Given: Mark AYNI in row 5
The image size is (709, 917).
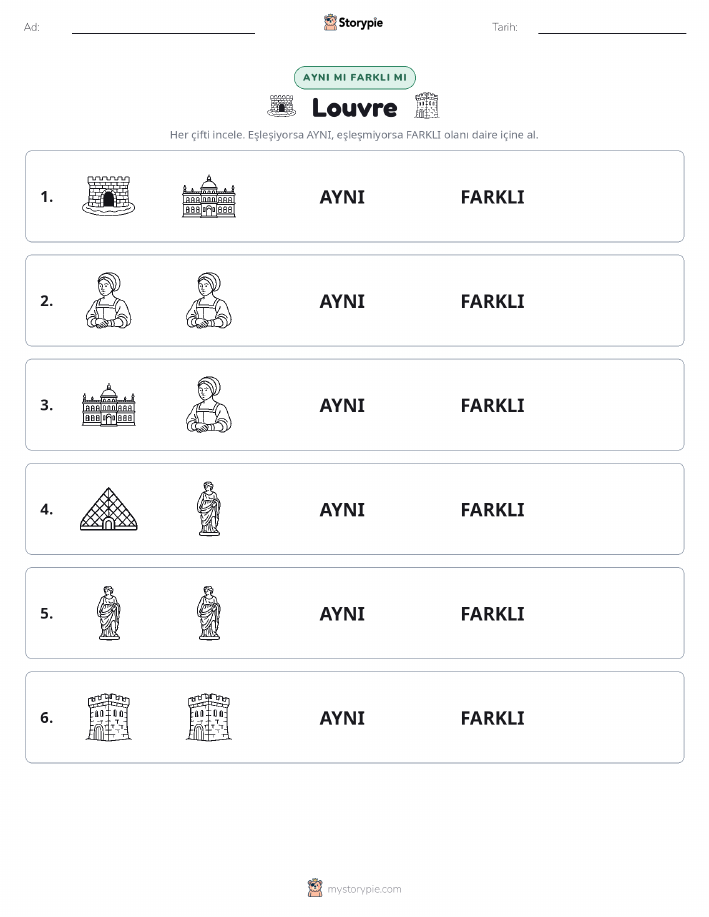Looking at the screenshot, I should pyautogui.click(x=342, y=613).
